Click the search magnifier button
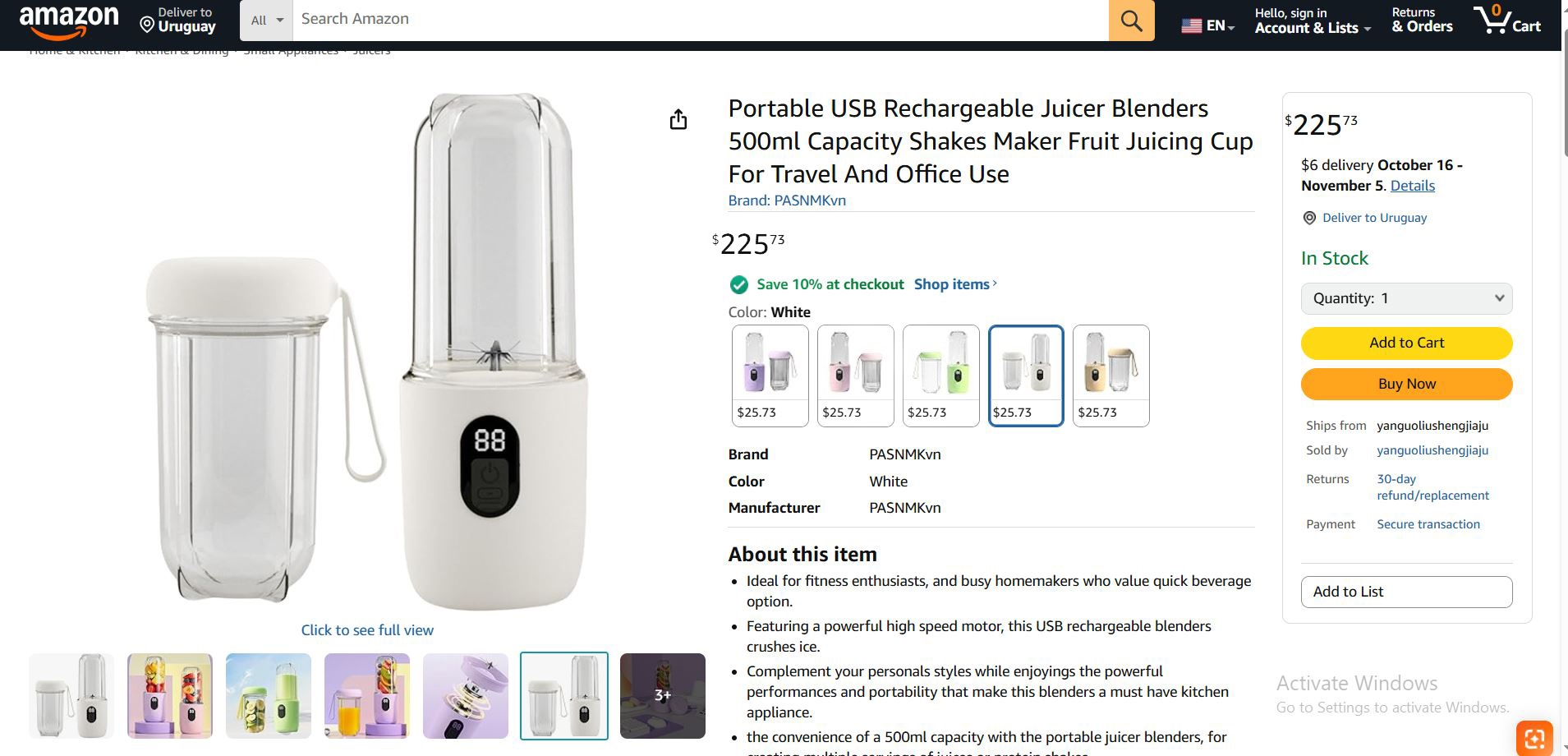Viewport: 1568px width, 756px height. click(1131, 21)
